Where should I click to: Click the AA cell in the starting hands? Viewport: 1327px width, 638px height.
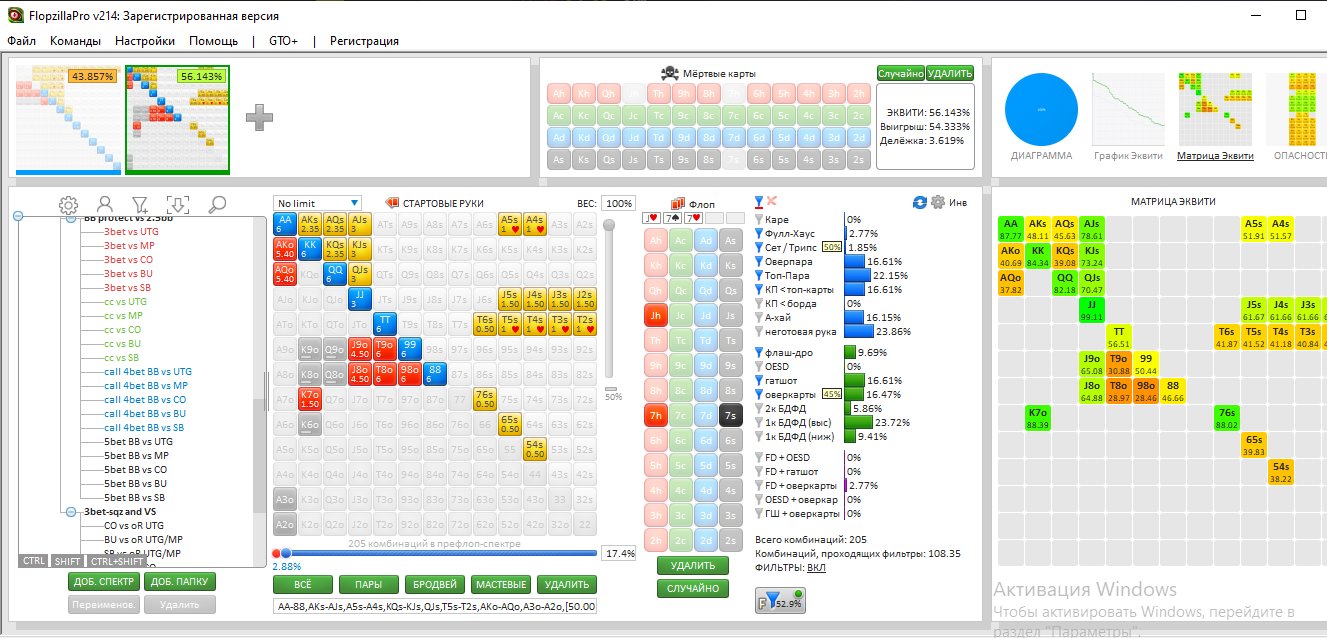284,224
